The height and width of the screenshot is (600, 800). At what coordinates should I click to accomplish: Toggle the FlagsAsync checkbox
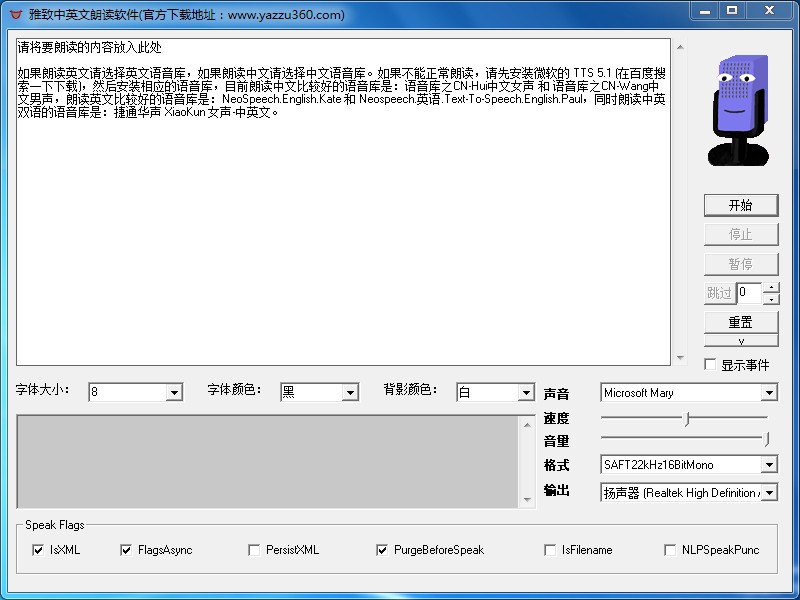click(x=126, y=550)
